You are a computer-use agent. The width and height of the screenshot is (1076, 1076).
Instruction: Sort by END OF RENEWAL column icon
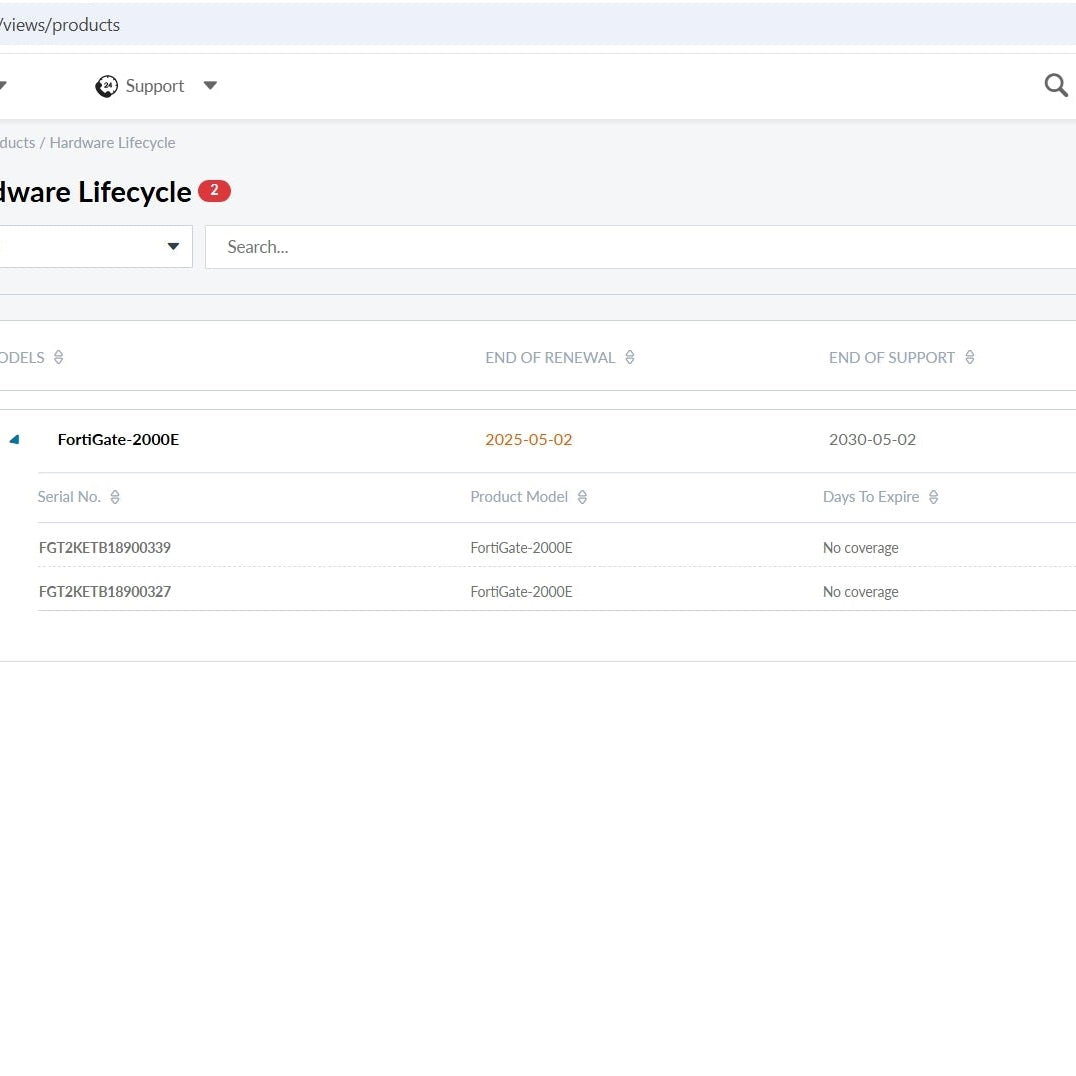click(629, 358)
